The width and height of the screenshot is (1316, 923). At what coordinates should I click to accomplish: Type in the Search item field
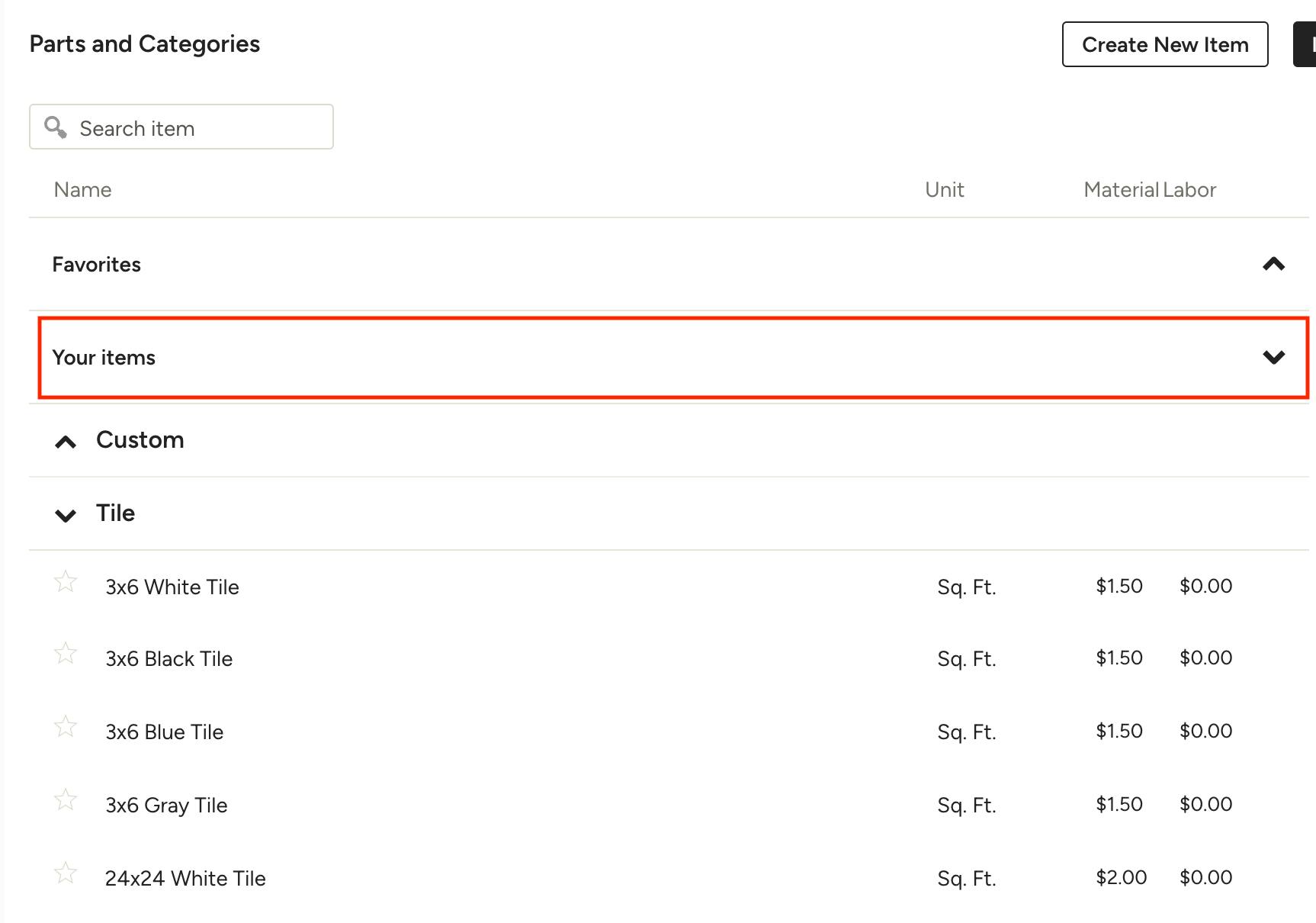tap(198, 128)
